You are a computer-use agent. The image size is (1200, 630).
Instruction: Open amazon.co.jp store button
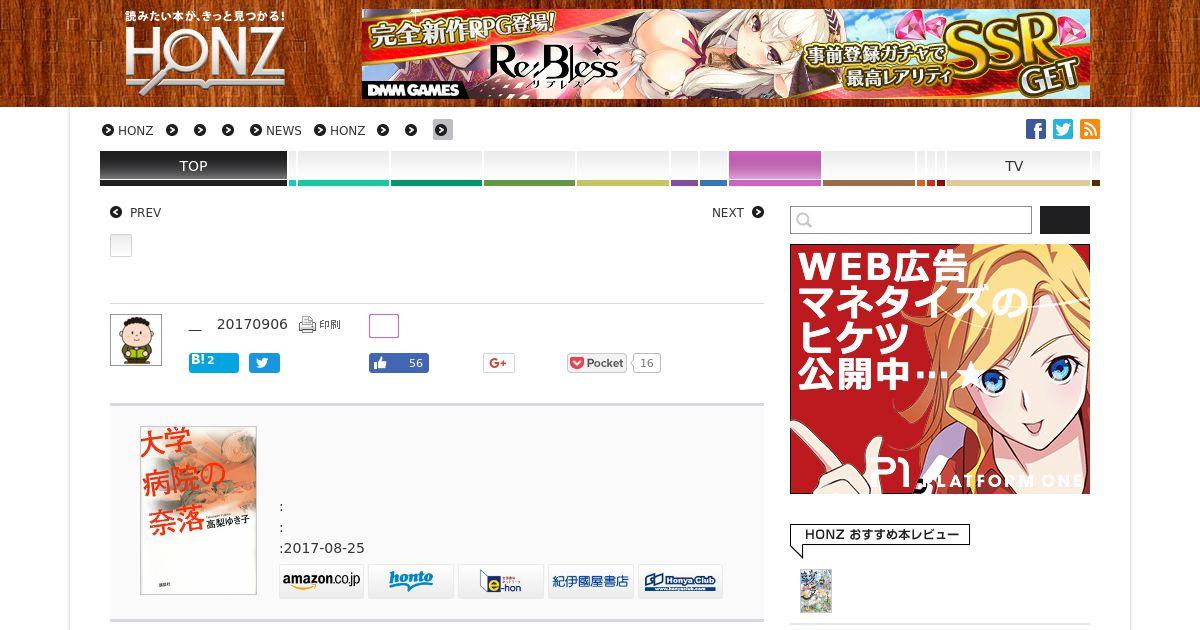(321, 581)
